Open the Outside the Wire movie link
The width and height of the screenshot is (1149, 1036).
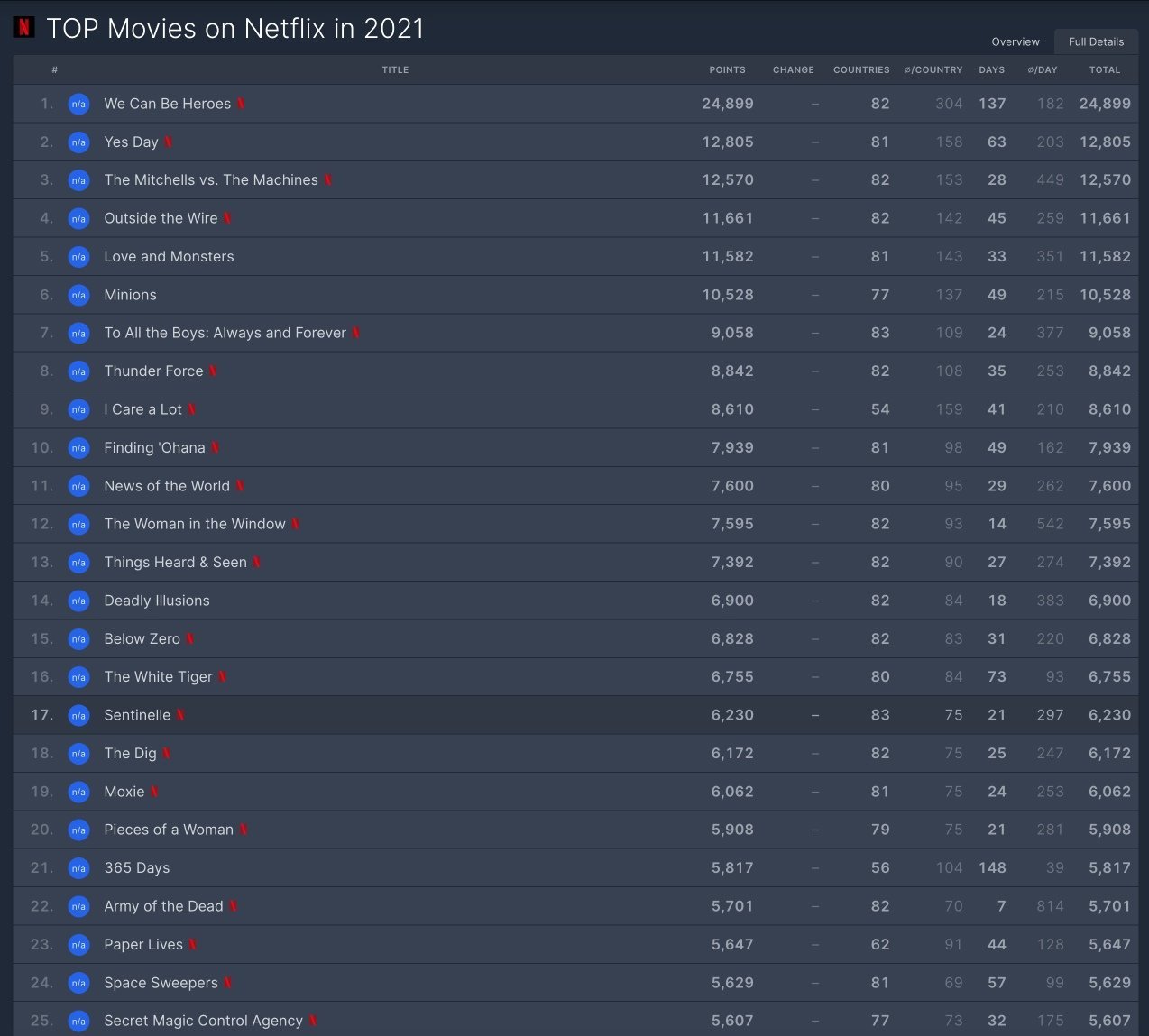click(x=161, y=218)
